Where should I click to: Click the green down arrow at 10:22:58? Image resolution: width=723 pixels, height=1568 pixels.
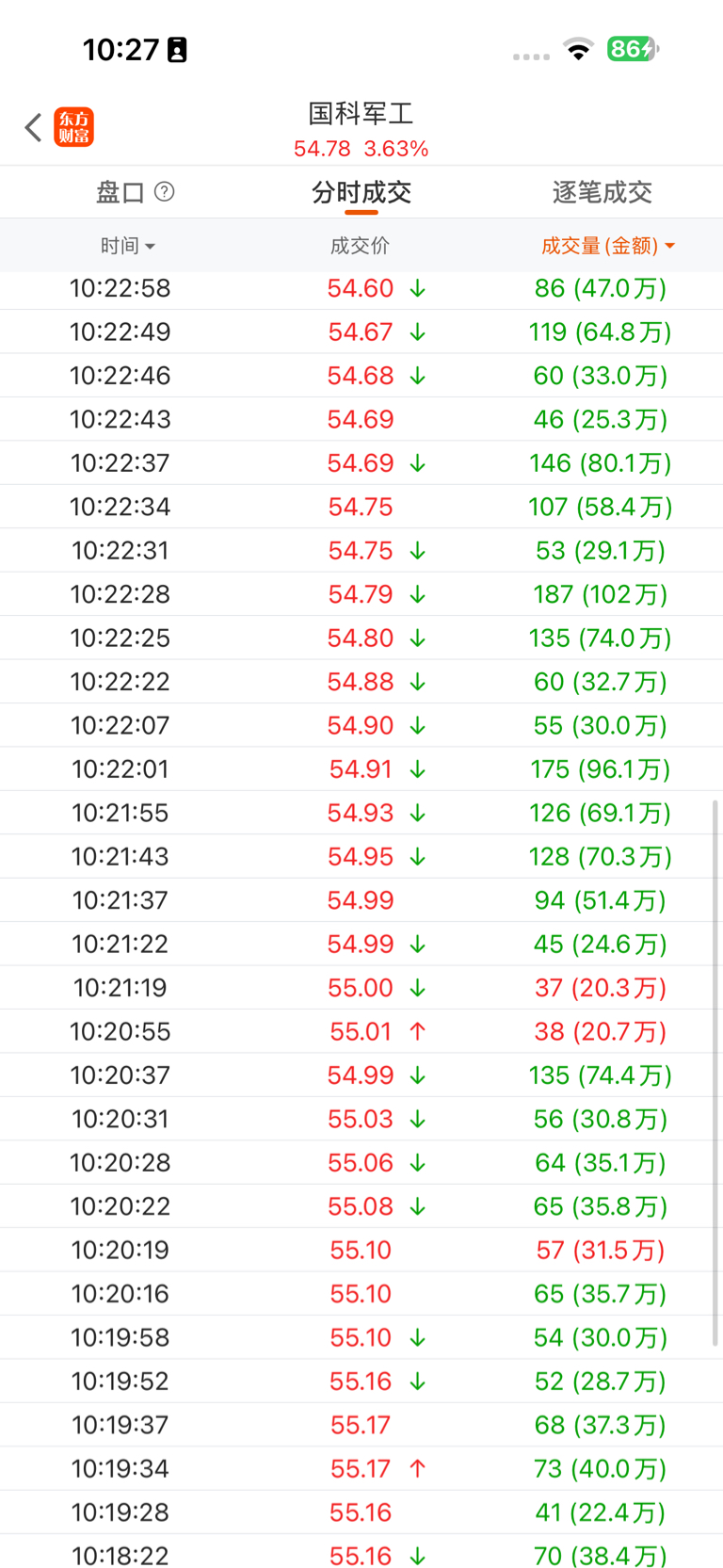pyautogui.click(x=418, y=288)
